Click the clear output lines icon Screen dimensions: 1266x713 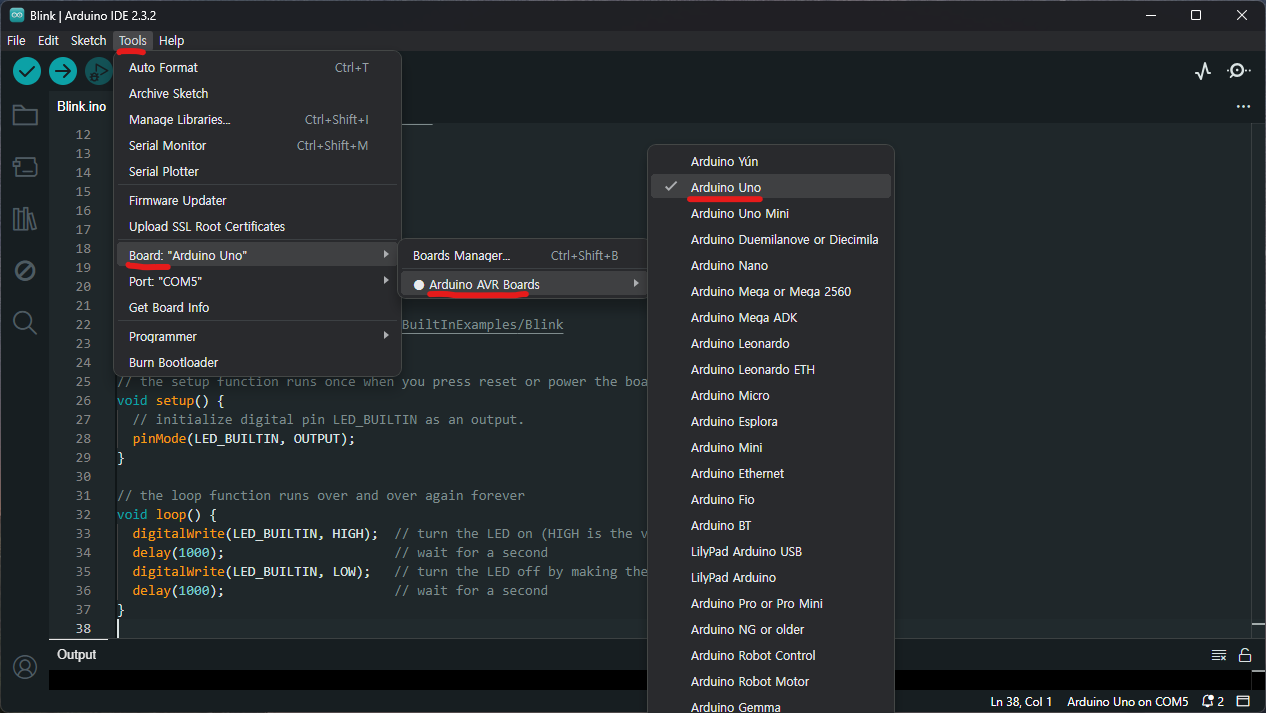pos(1219,655)
